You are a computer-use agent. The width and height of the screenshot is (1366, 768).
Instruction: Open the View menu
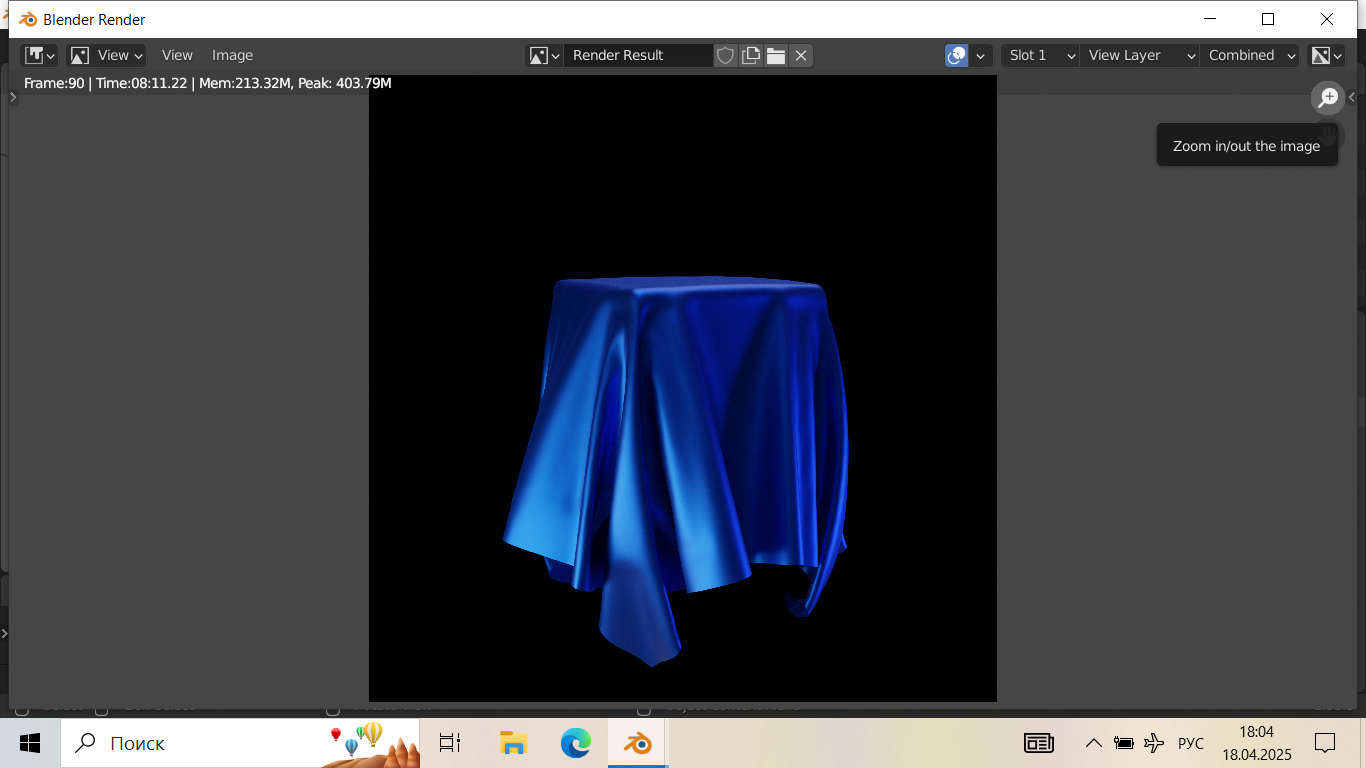177,55
